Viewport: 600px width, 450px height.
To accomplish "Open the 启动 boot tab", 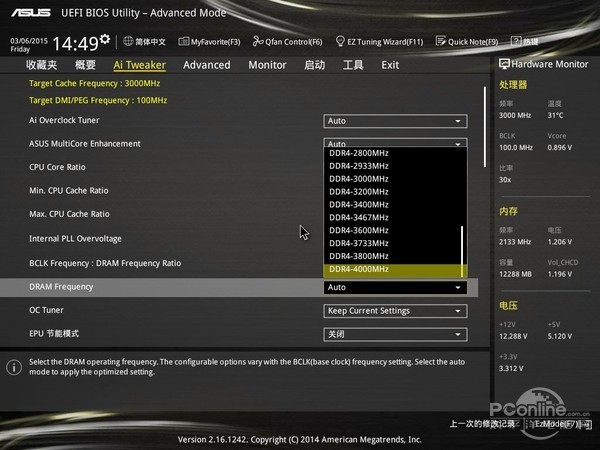I will tap(314, 65).
